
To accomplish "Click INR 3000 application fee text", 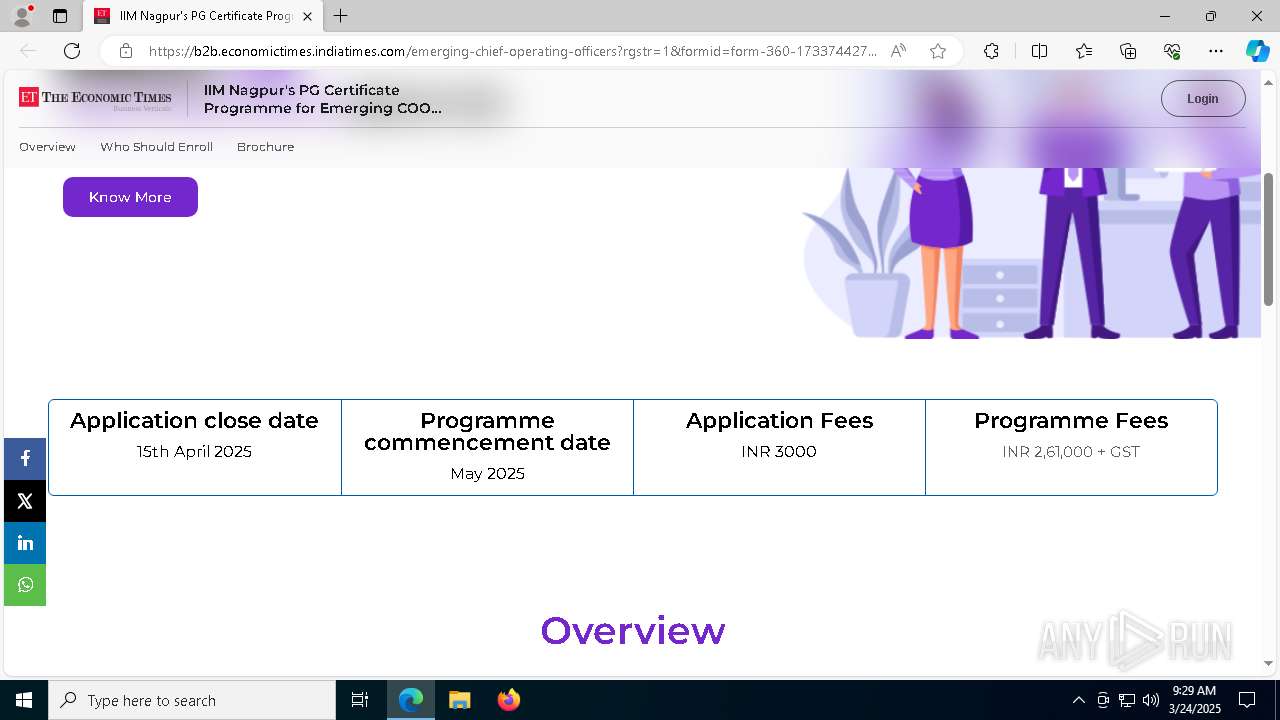I will click(x=779, y=452).
